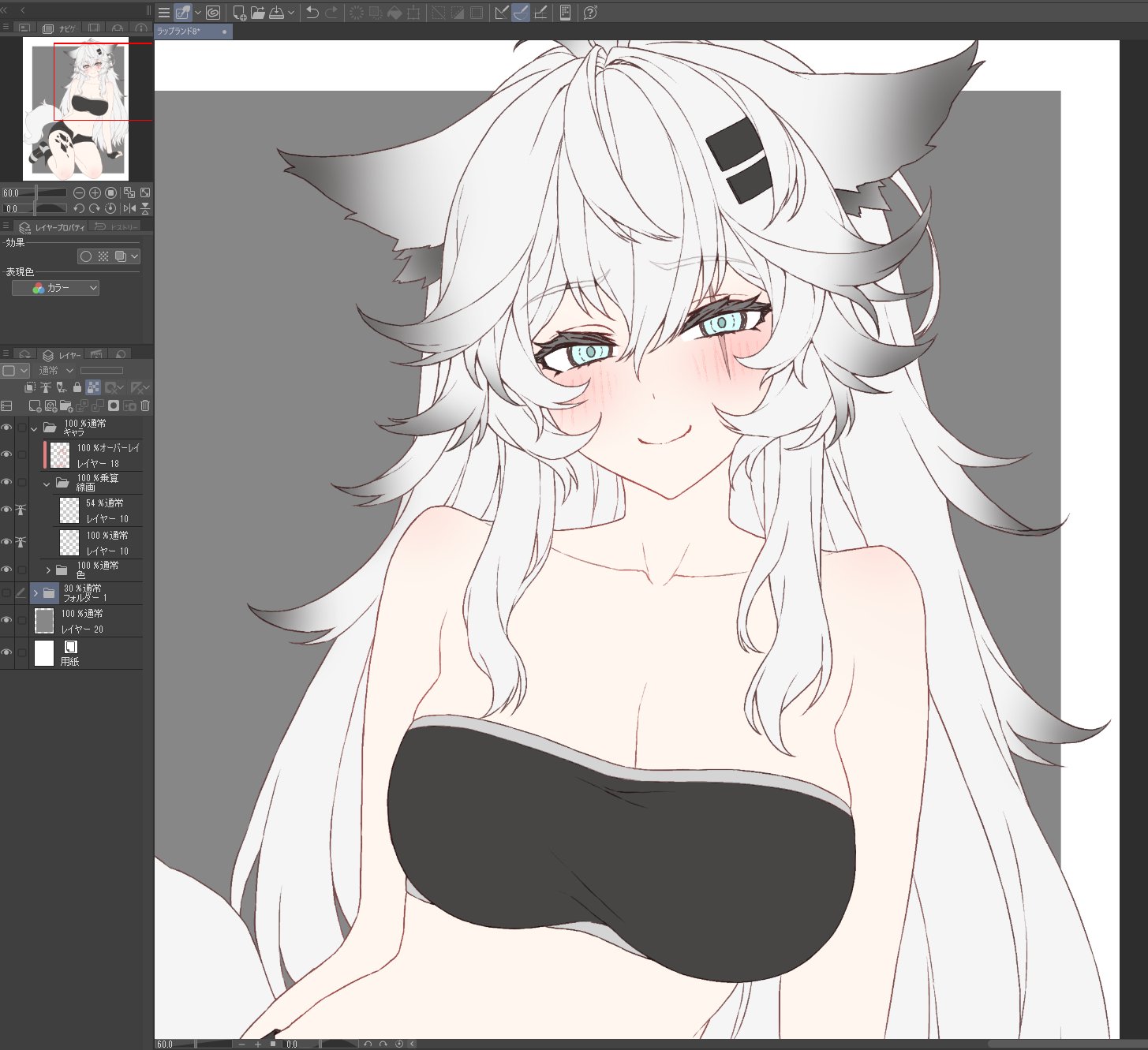The image size is (1148, 1050).
Task: Toggle the lock layer padlock icon
Action: point(77,387)
